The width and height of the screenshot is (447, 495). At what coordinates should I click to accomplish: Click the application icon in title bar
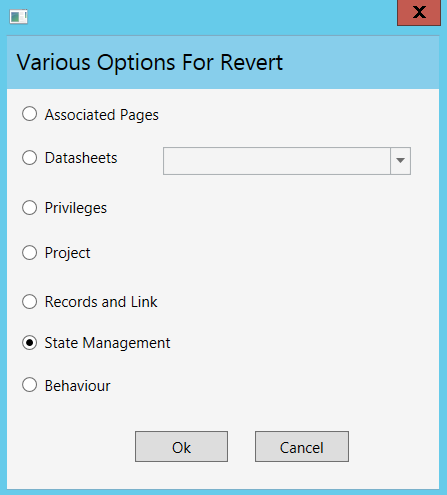(x=19, y=17)
